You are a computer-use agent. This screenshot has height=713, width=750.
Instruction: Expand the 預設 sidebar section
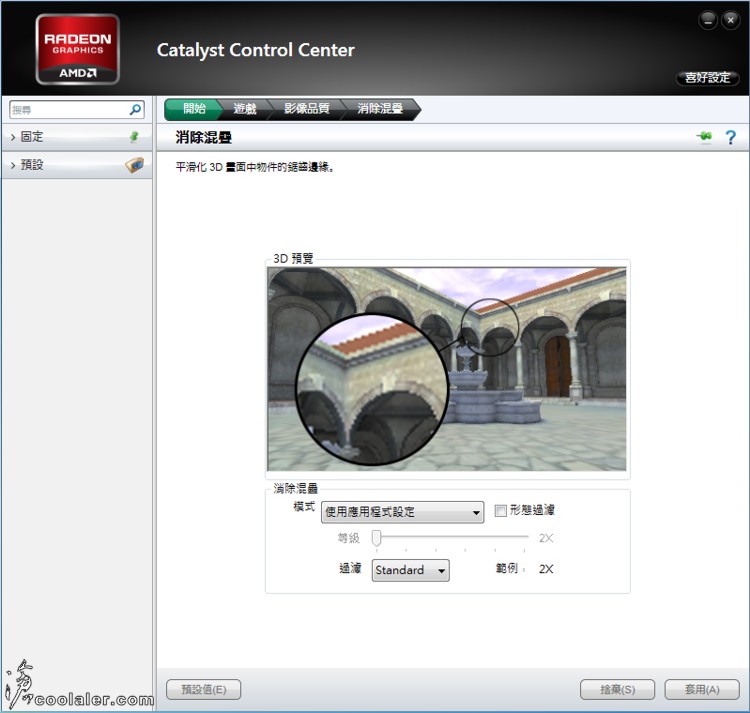pyautogui.click(x=77, y=165)
